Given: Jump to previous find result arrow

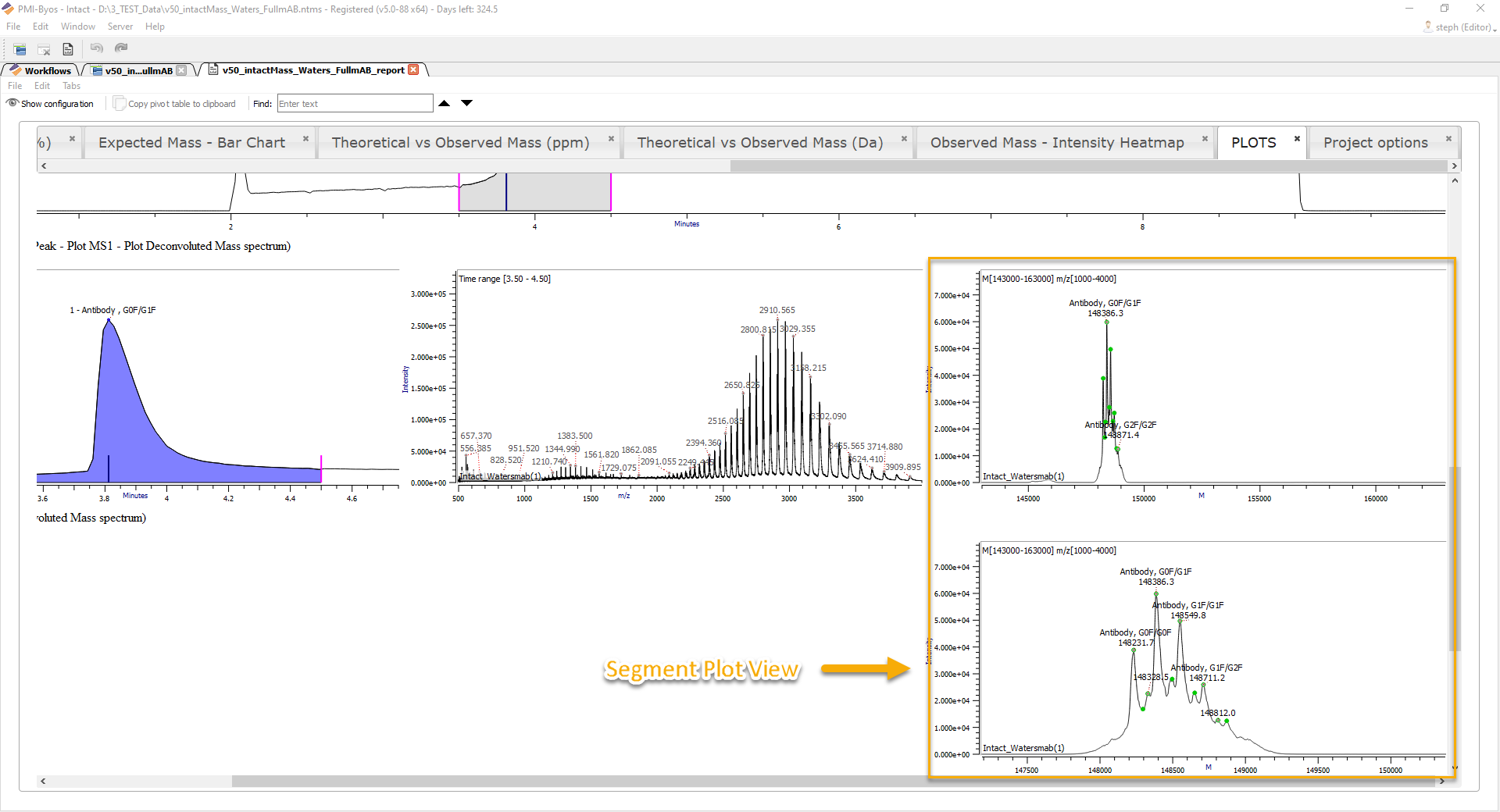Looking at the screenshot, I should coord(444,103).
